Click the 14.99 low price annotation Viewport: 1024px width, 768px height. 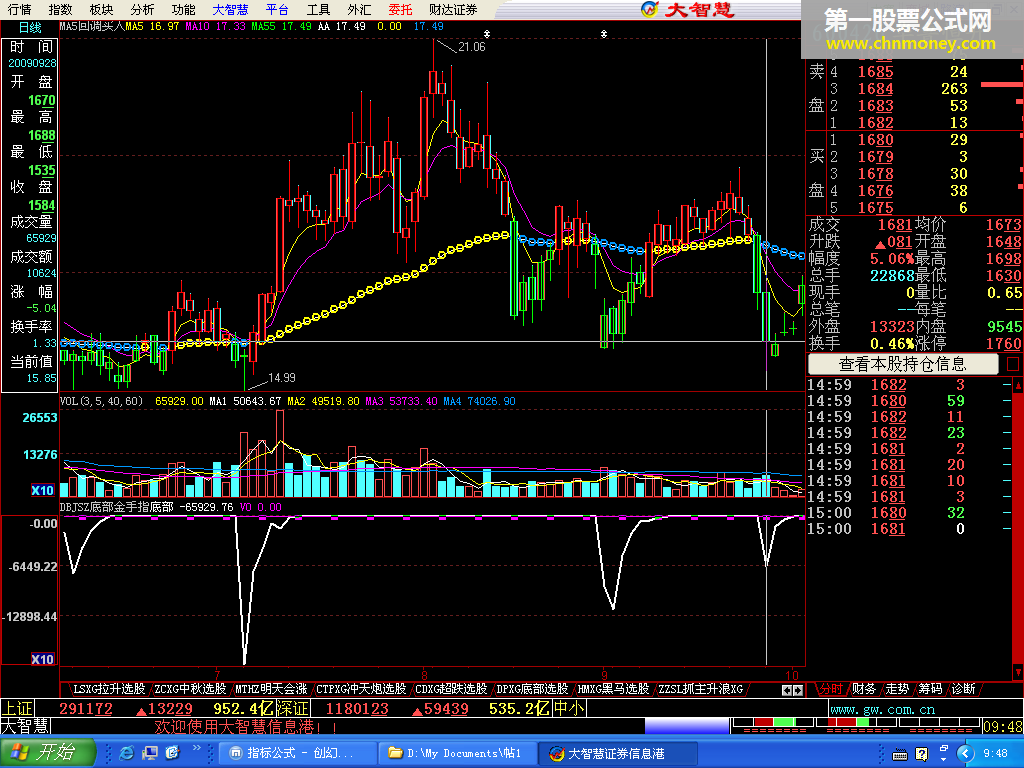click(x=281, y=378)
